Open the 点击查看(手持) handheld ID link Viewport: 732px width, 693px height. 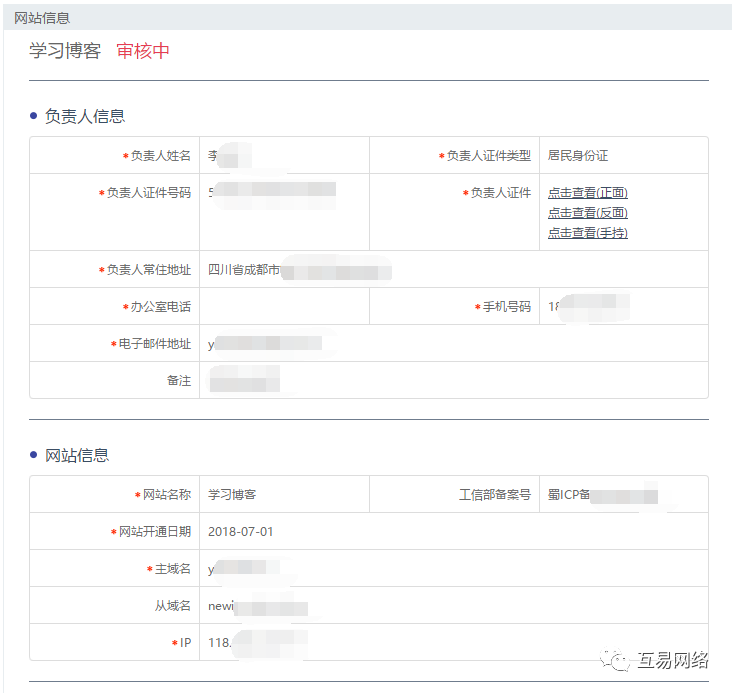(587, 233)
